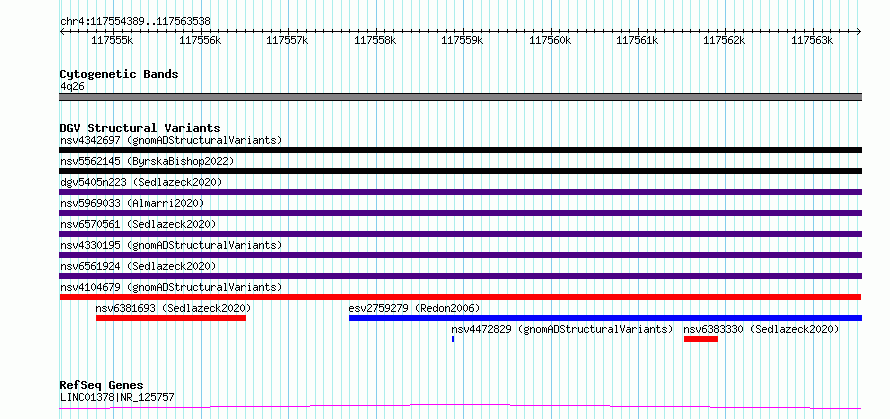Open variant label nsv6561924 (Sedlazeck2020)

pos(138,266)
